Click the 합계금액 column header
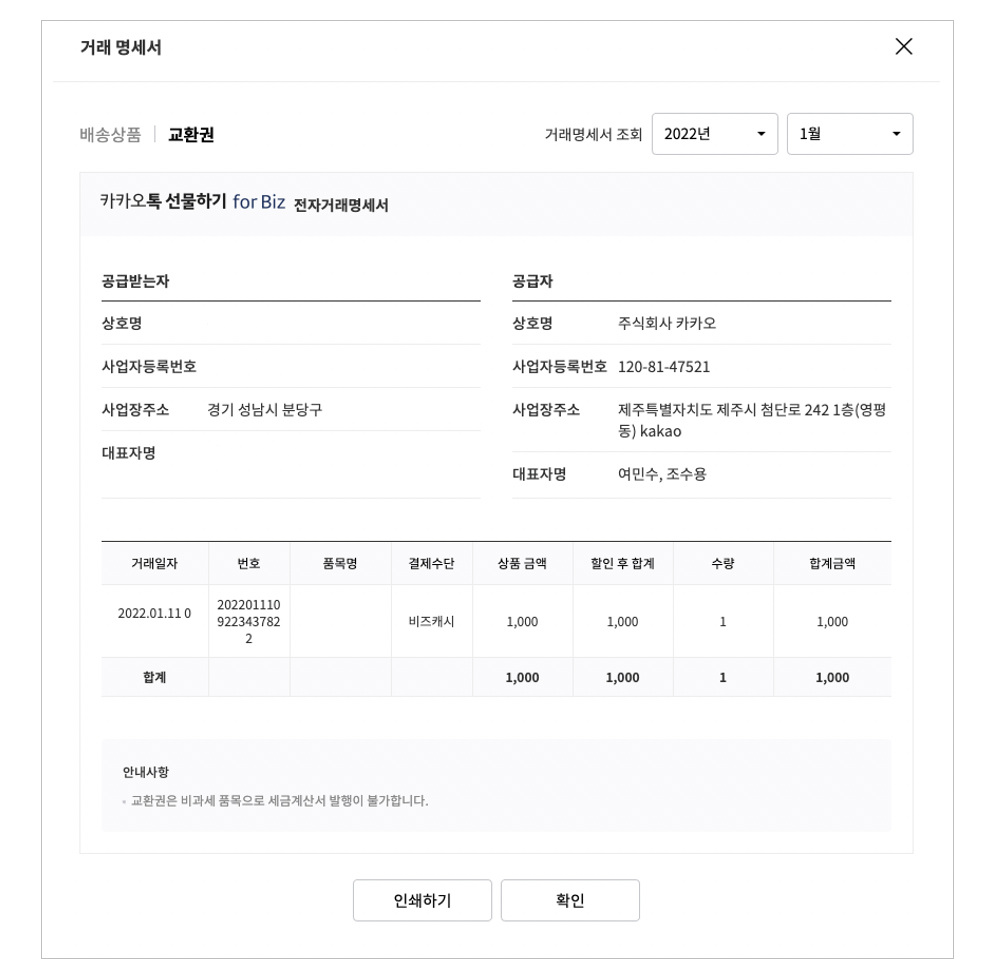This screenshot has height=969, width=981. point(832,564)
